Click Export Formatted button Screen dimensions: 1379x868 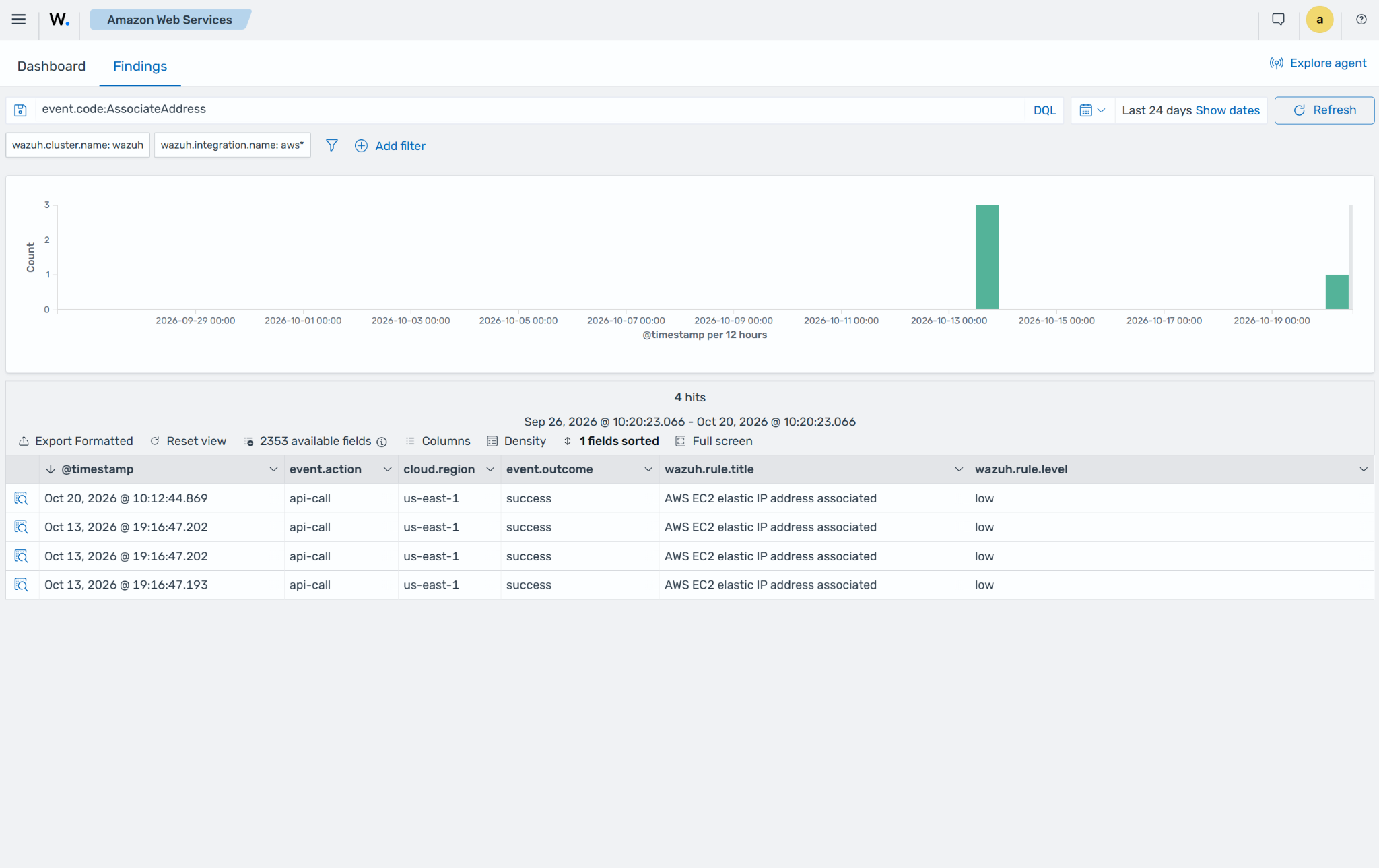[75, 441]
